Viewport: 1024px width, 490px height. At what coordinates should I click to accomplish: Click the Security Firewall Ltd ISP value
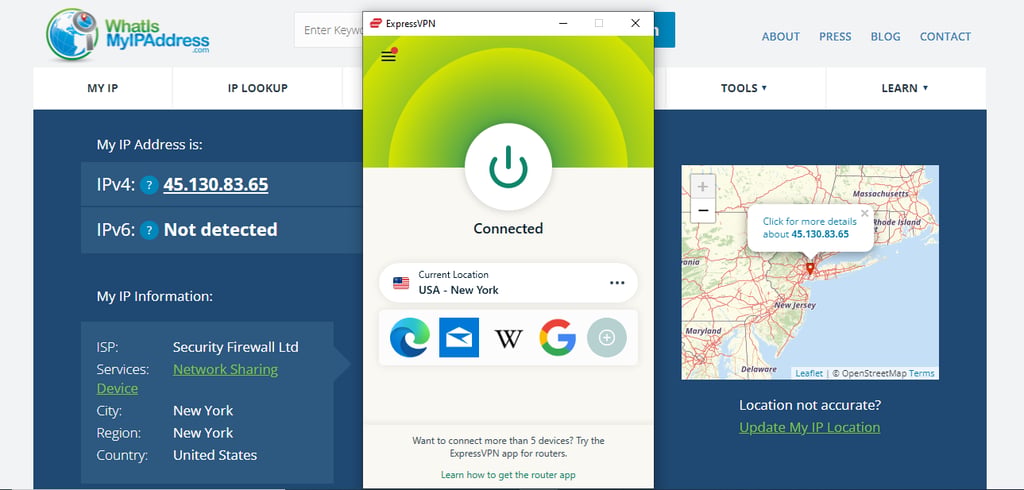click(x=236, y=347)
